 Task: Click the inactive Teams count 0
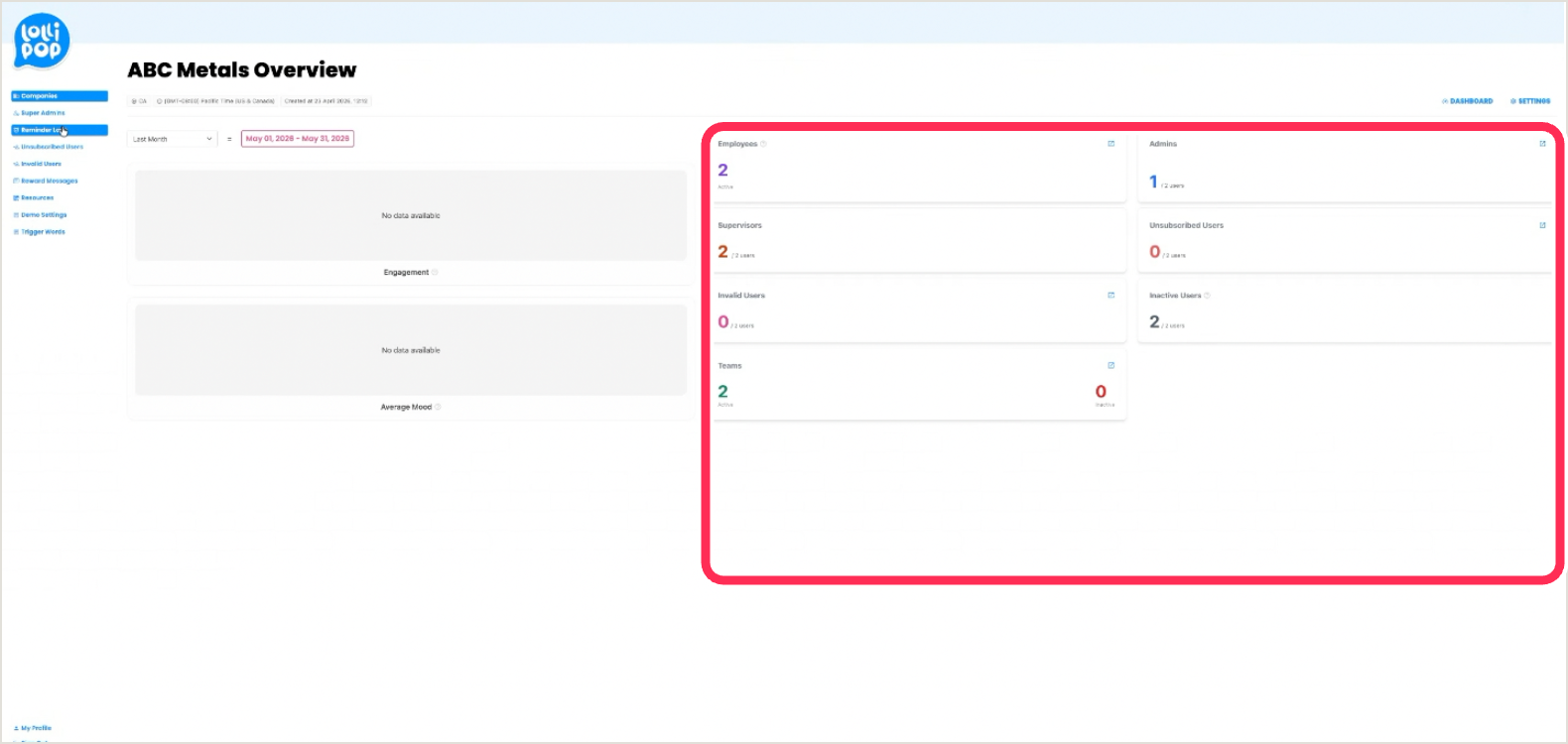(x=1101, y=392)
